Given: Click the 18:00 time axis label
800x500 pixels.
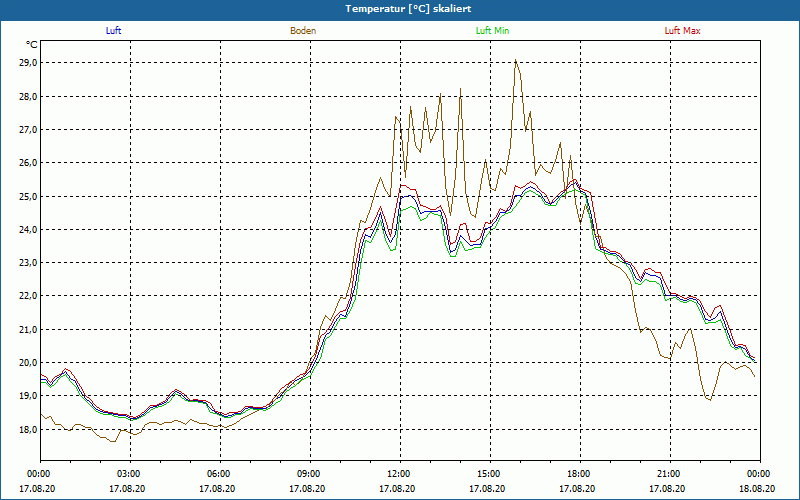Looking at the screenshot, I should click(x=580, y=474).
